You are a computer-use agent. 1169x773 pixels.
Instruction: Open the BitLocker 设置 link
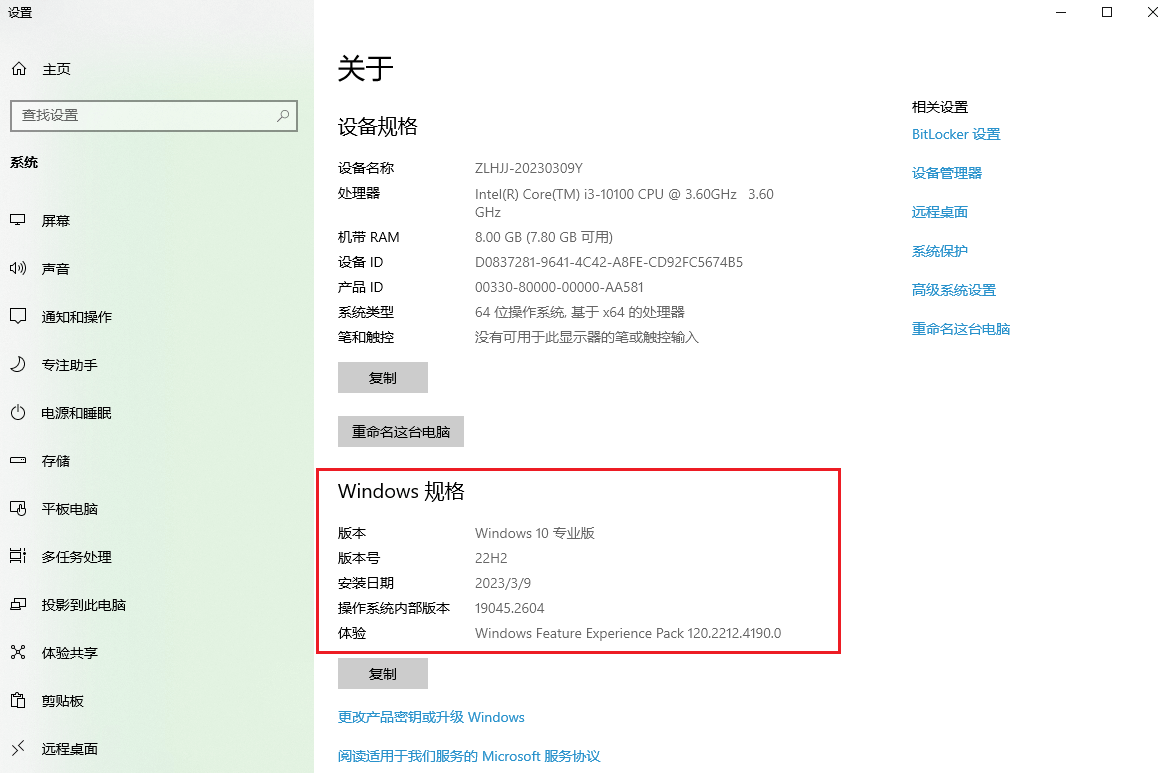pos(955,133)
